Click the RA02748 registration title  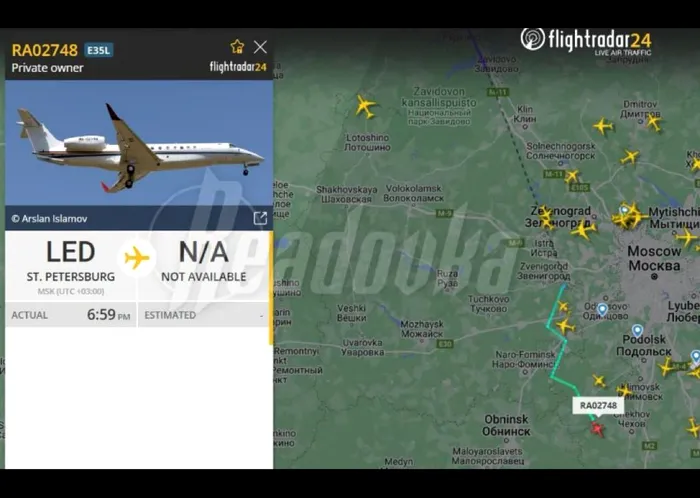pos(45,50)
